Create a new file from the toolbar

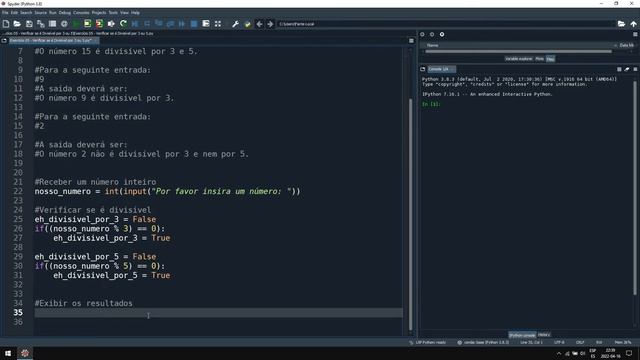click(6, 24)
